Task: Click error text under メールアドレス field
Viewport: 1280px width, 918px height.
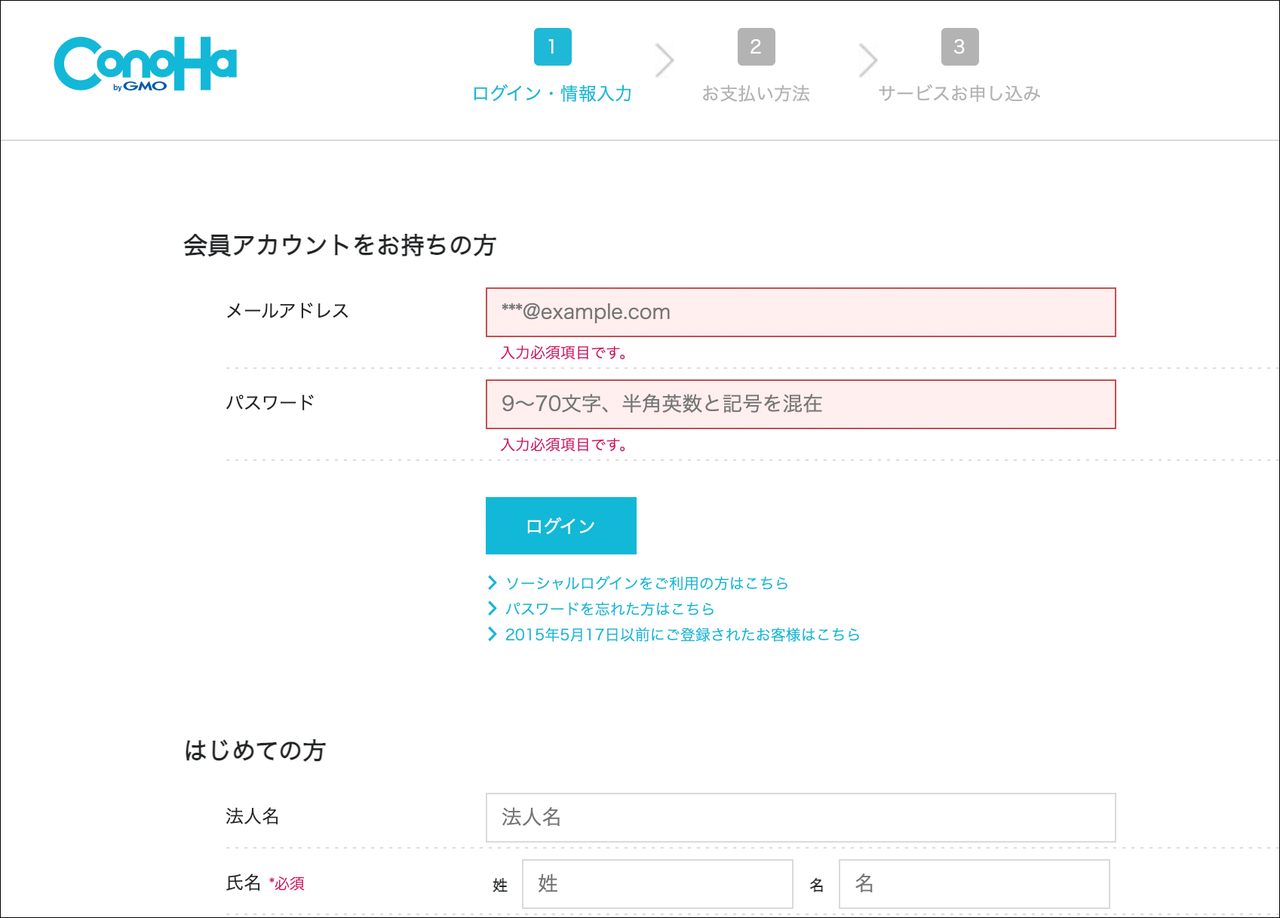Action: coord(564,353)
